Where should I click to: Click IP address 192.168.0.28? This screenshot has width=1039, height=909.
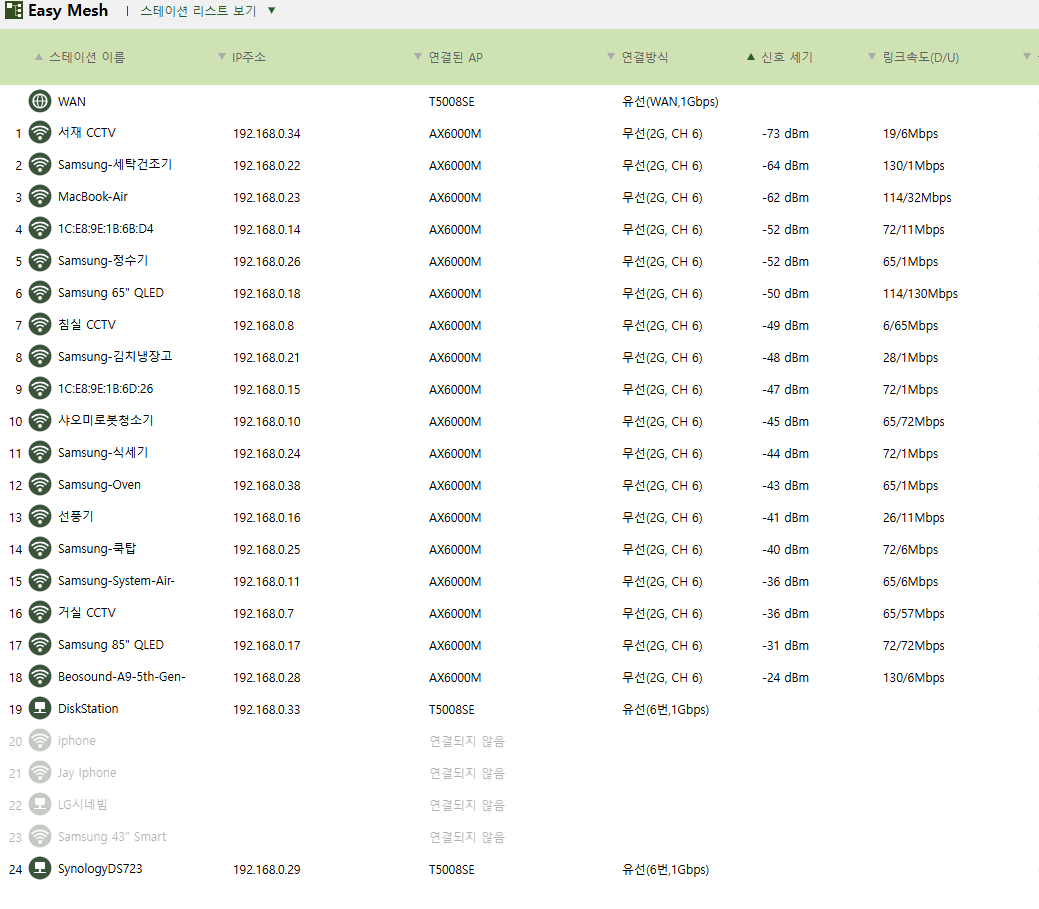266,678
